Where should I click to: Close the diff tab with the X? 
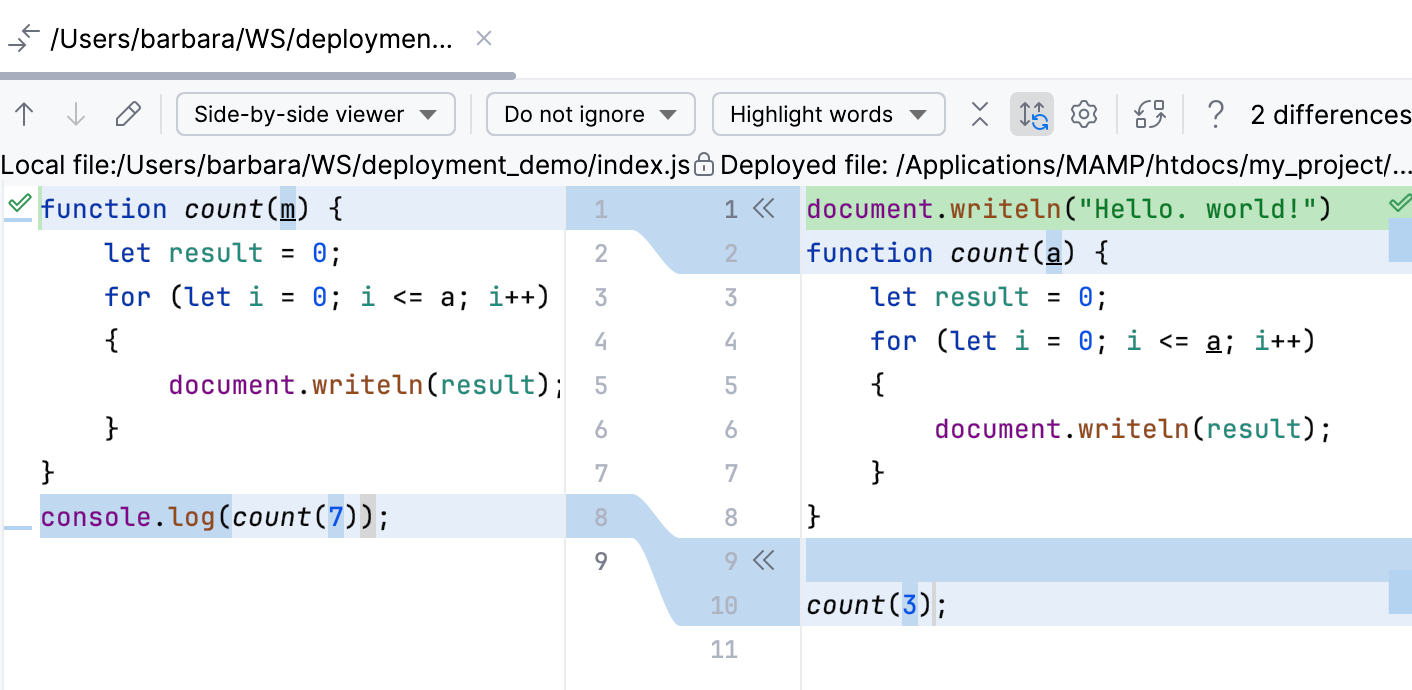pyautogui.click(x=483, y=37)
